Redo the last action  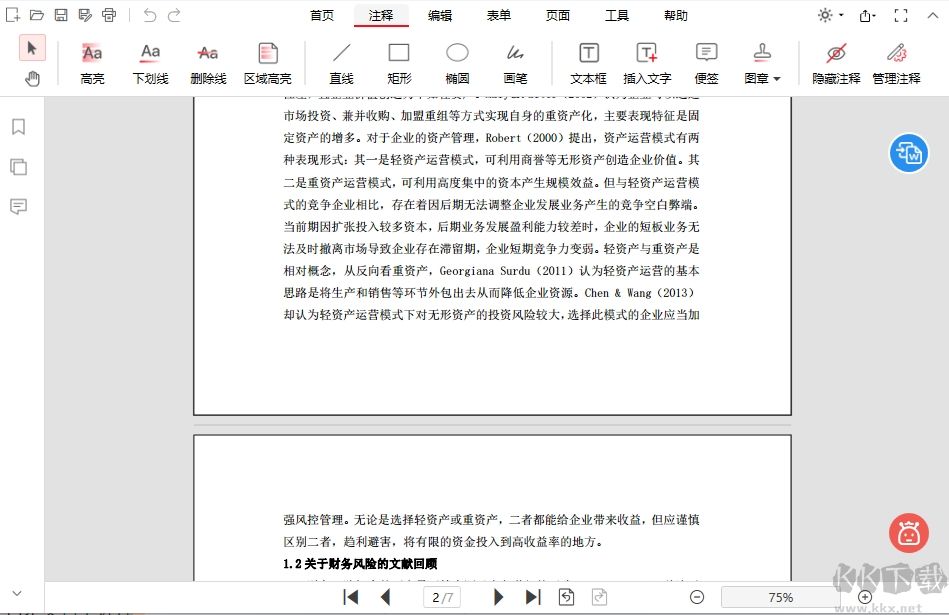point(174,15)
